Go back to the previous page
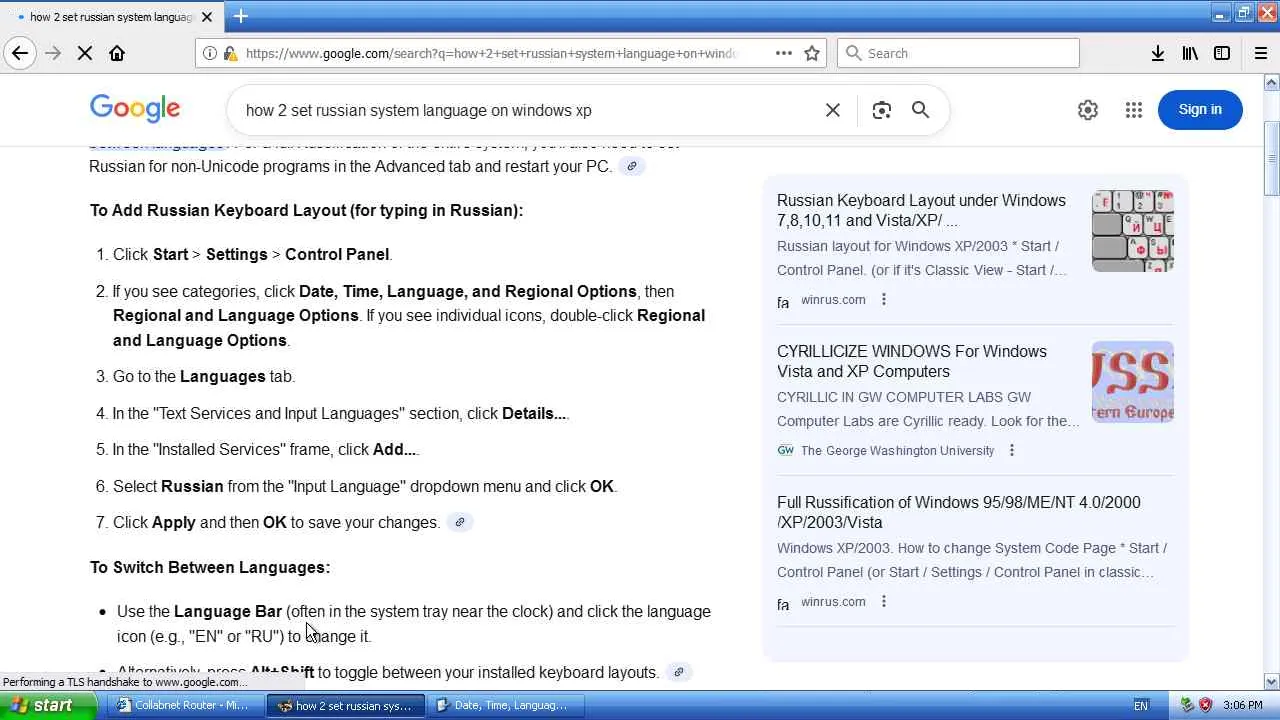This screenshot has width=1280, height=720. coord(20,53)
